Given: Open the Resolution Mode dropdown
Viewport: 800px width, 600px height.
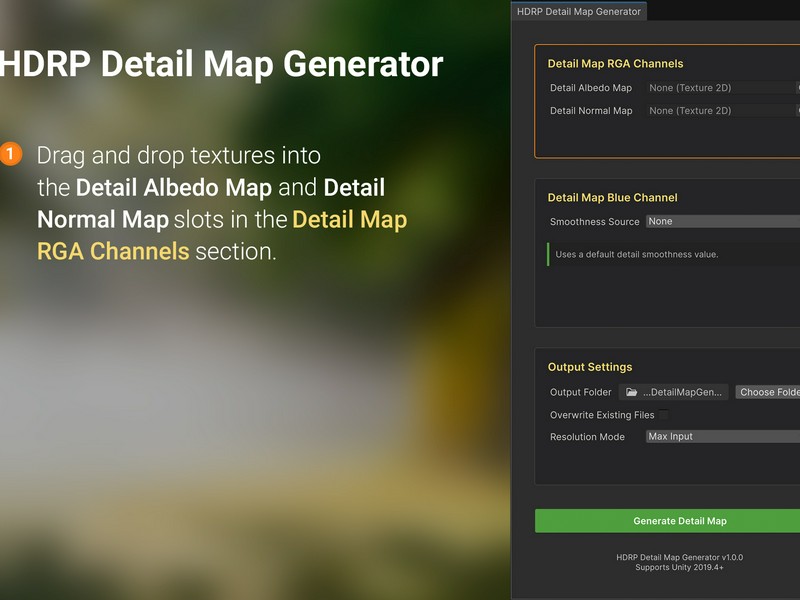Looking at the screenshot, I should point(722,437).
